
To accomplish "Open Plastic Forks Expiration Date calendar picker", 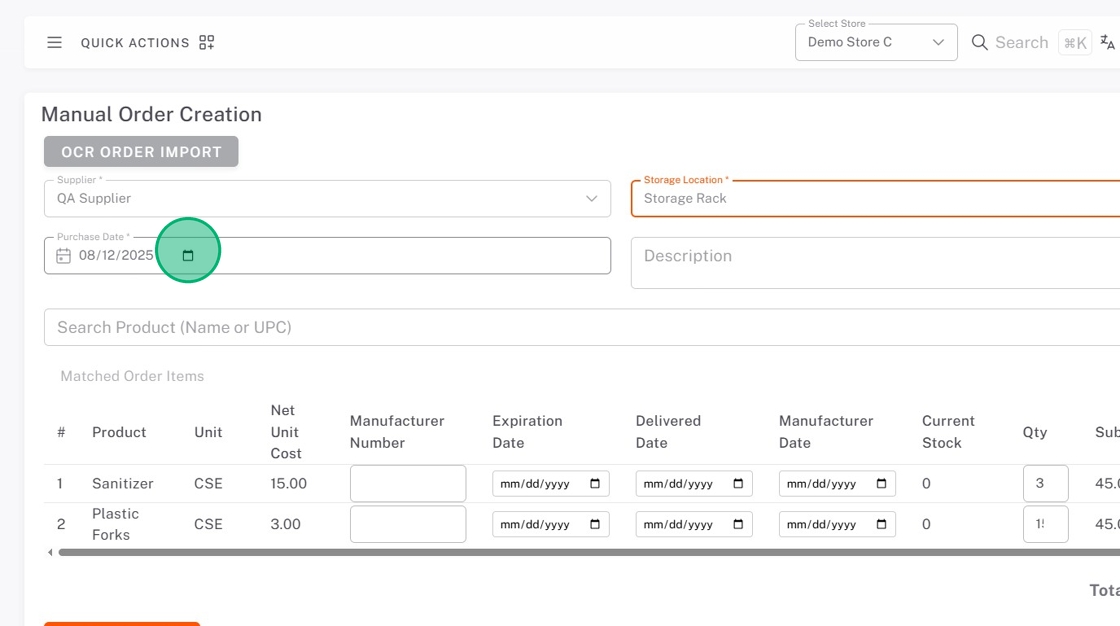I will pos(595,524).
